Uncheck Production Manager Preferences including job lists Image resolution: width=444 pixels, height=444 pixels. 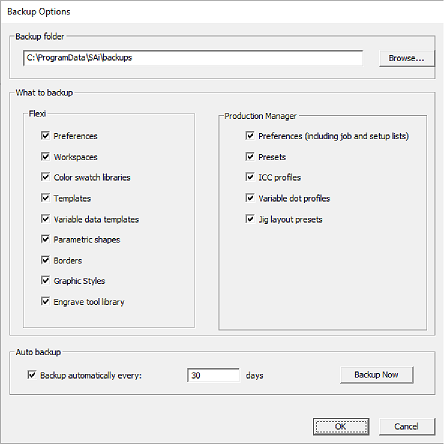(250, 135)
